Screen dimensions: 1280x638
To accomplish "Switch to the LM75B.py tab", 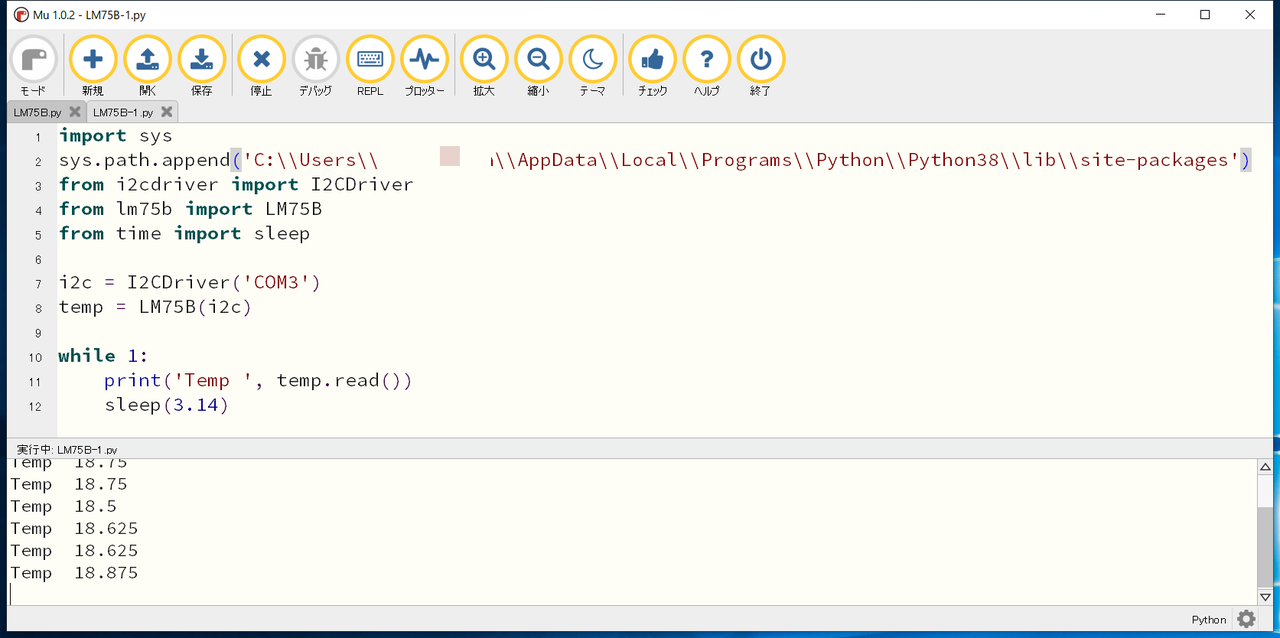I will point(37,112).
